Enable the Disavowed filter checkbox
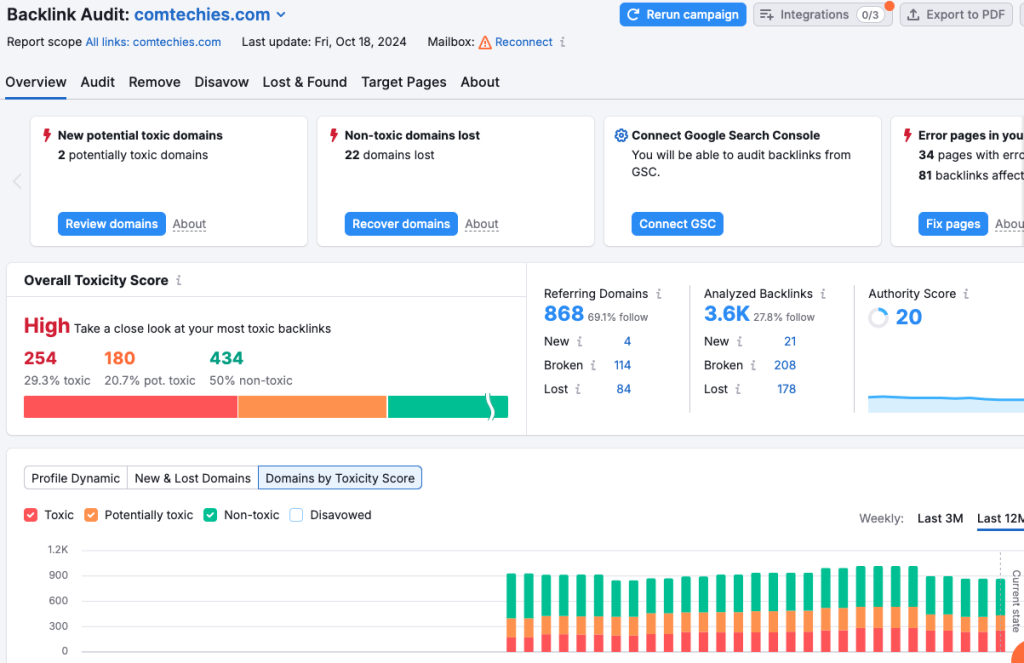 coord(295,514)
